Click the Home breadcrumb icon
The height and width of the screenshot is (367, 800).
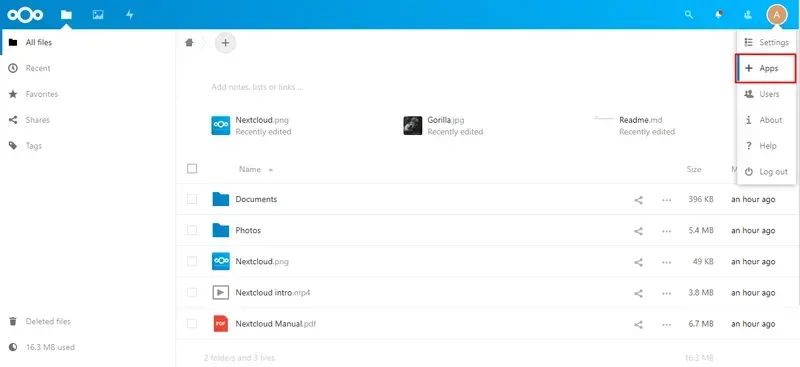coord(189,43)
